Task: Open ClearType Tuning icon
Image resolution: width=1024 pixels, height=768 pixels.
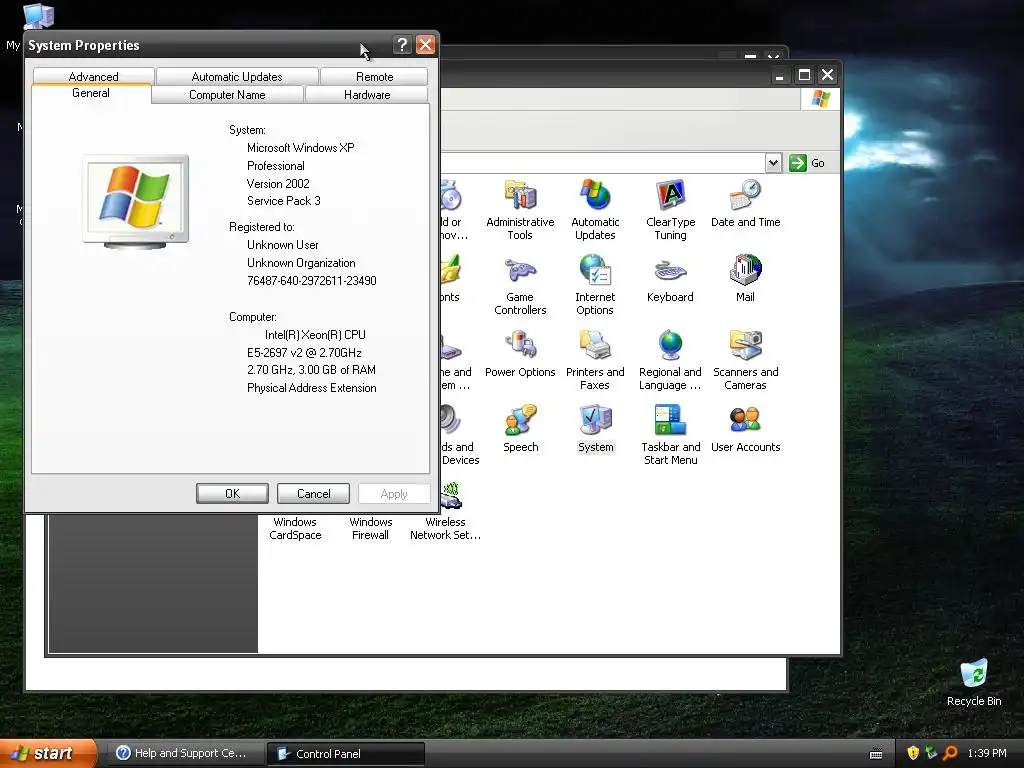Action: [x=671, y=210]
